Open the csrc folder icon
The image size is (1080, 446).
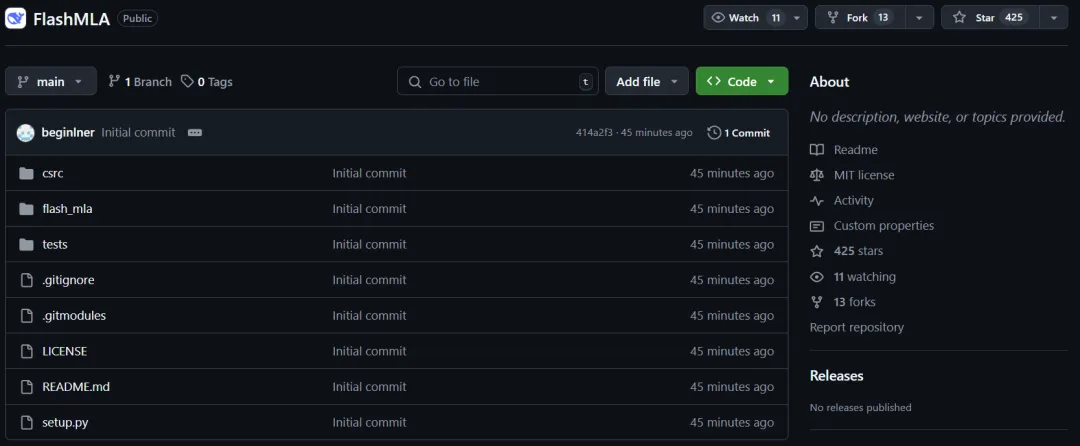click(x=26, y=173)
